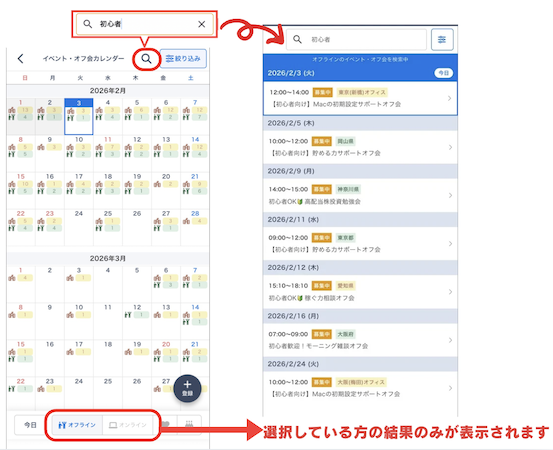Screen dimensions: 553x450
Task: Open the 東京都 event via its chevron
Action: tap(450, 243)
